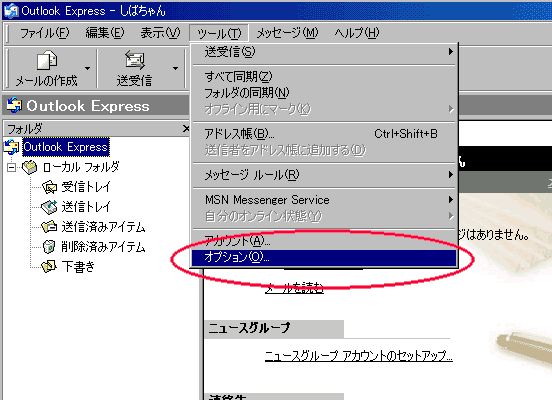Open the 受信トレイ folder

click(x=86, y=187)
